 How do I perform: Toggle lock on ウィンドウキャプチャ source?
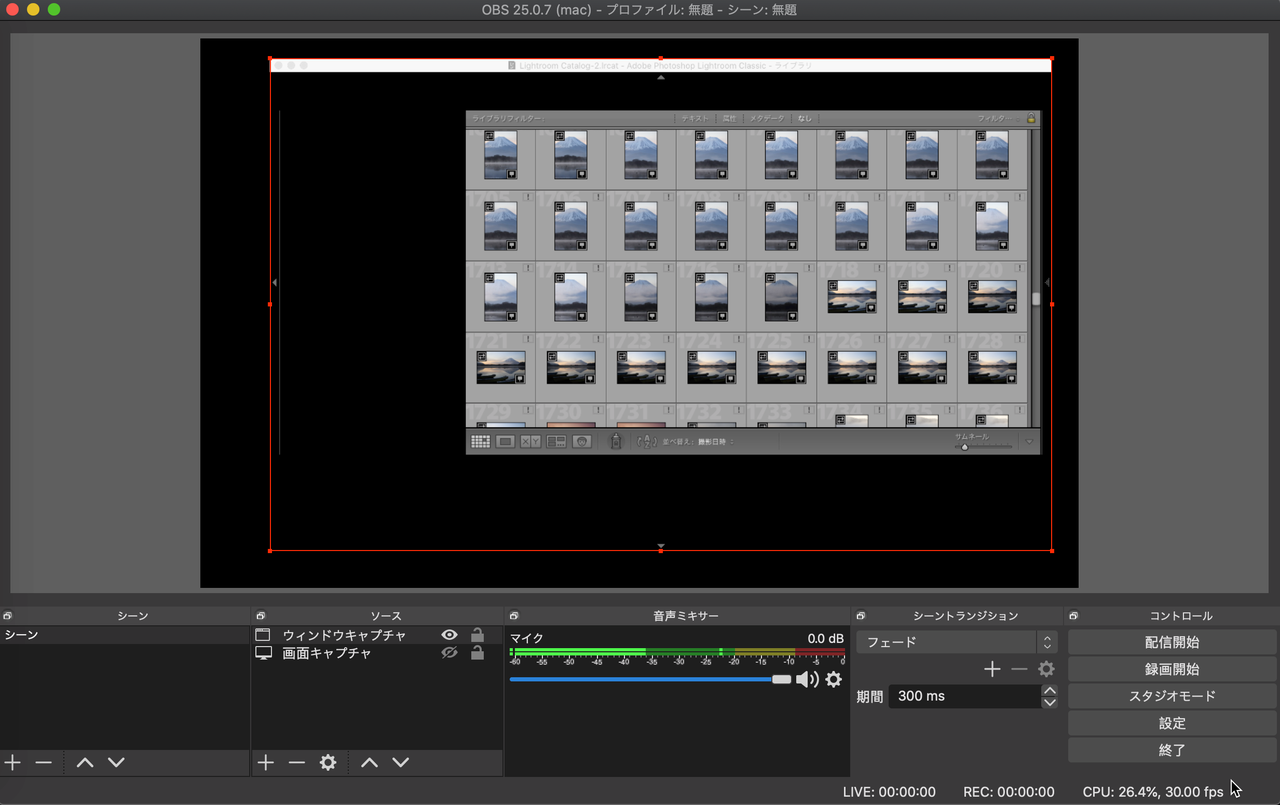click(x=478, y=635)
